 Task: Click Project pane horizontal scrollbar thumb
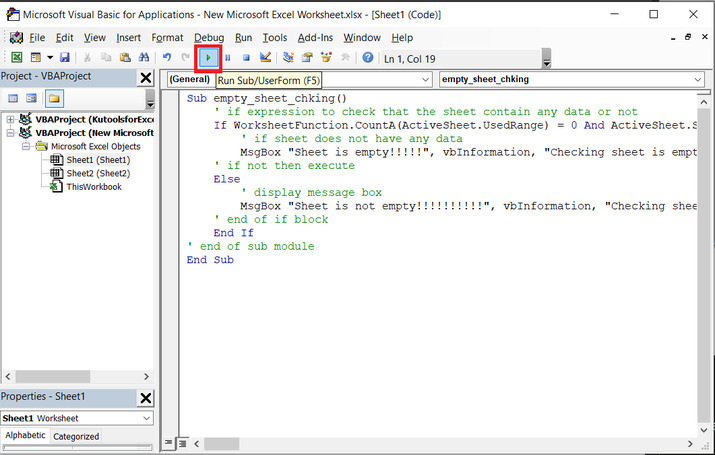coord(52,377)
